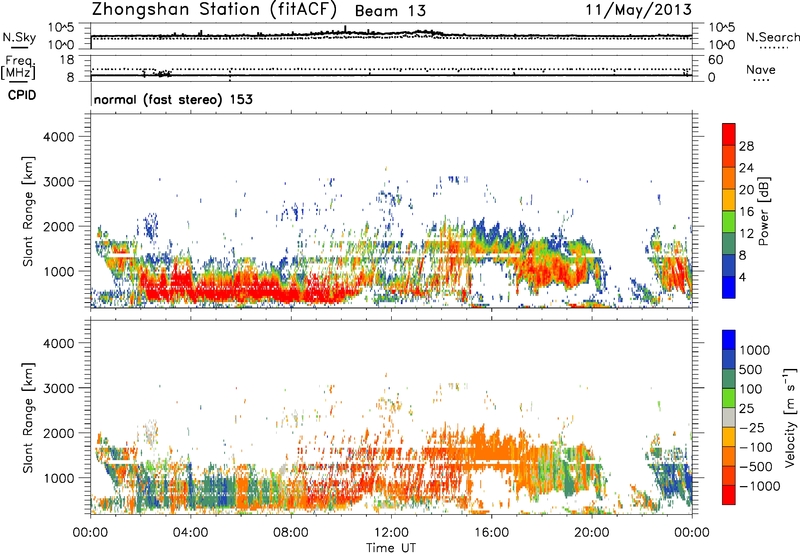
Task: Click the gray -25 to 25 velocity swatch
Action: (729, 417)
